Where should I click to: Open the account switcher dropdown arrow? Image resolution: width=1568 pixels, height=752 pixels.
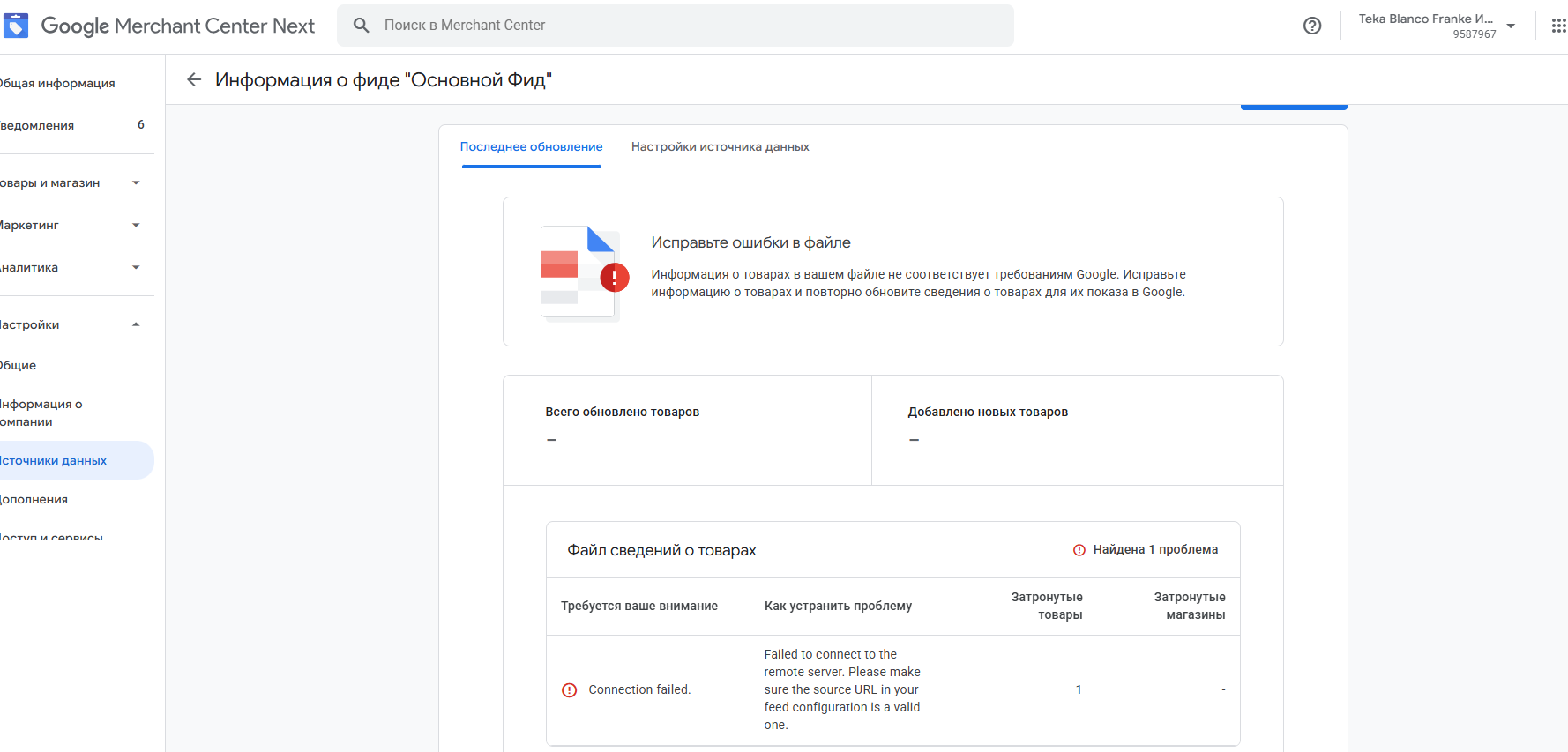[1511, 26]
